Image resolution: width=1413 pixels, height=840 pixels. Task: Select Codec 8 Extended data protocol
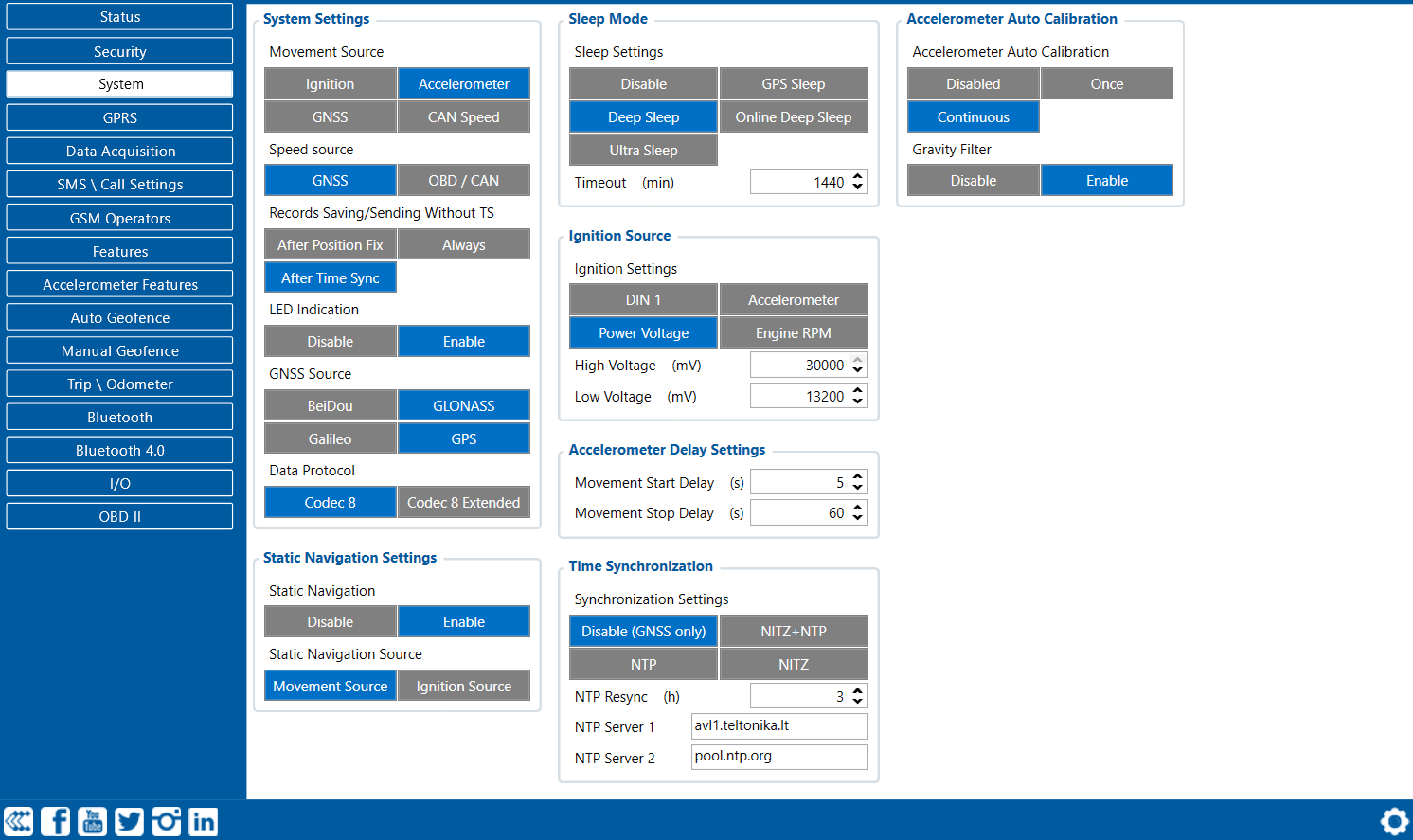pyautogui.click(x=463, y=503)
